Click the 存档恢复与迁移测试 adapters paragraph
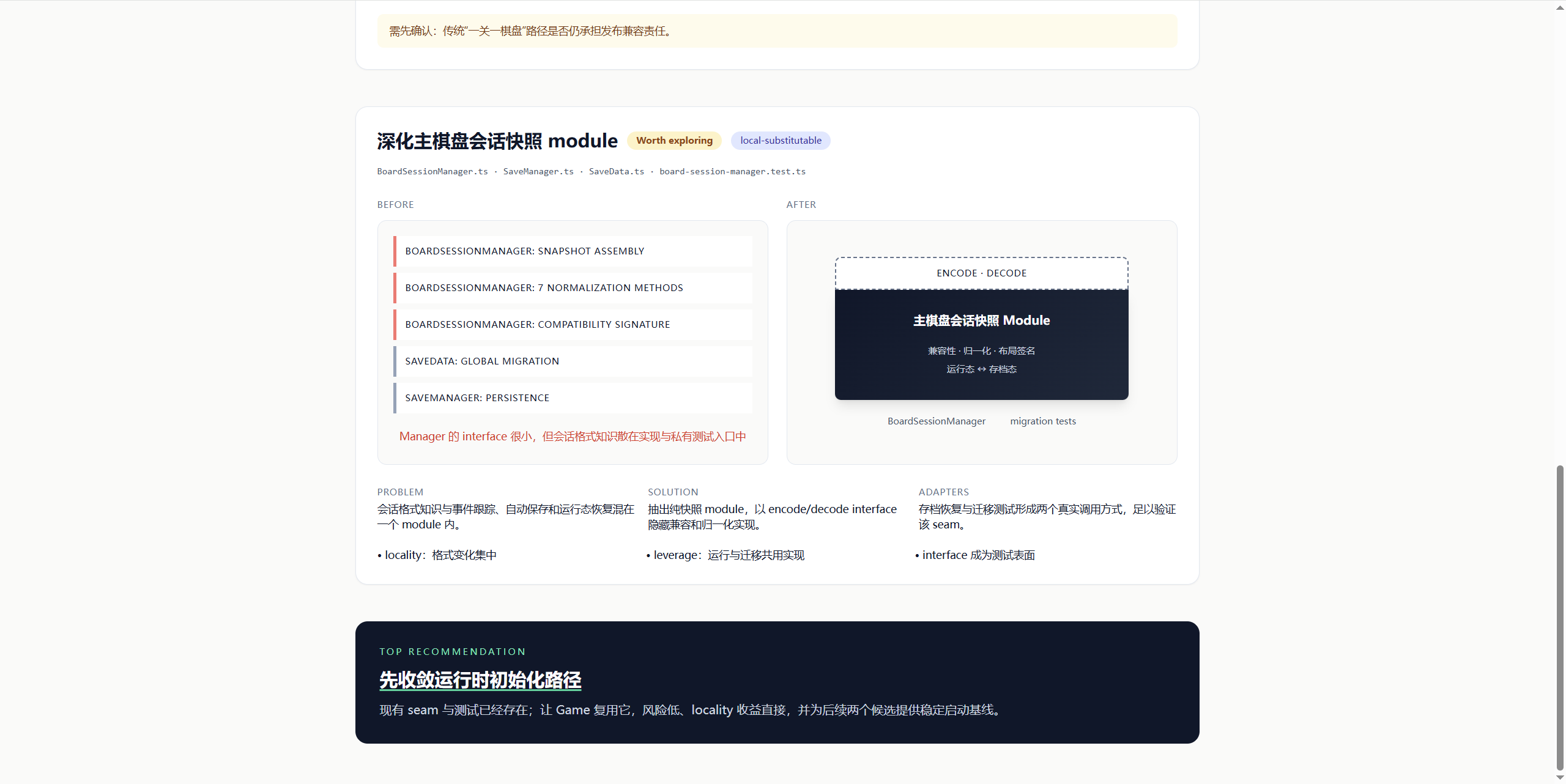 (1047, 517)
